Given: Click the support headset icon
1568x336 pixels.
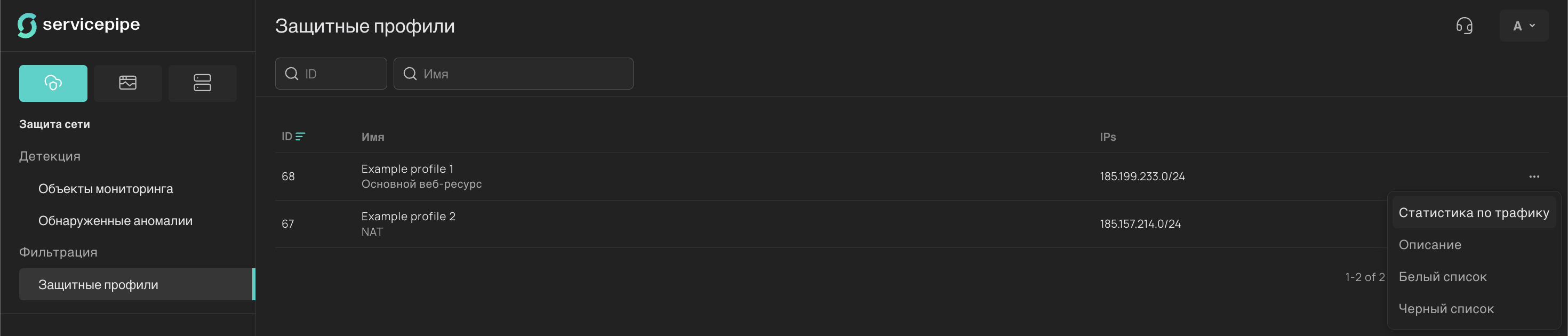Looking at the screenshot, I should pos(1464,26).
